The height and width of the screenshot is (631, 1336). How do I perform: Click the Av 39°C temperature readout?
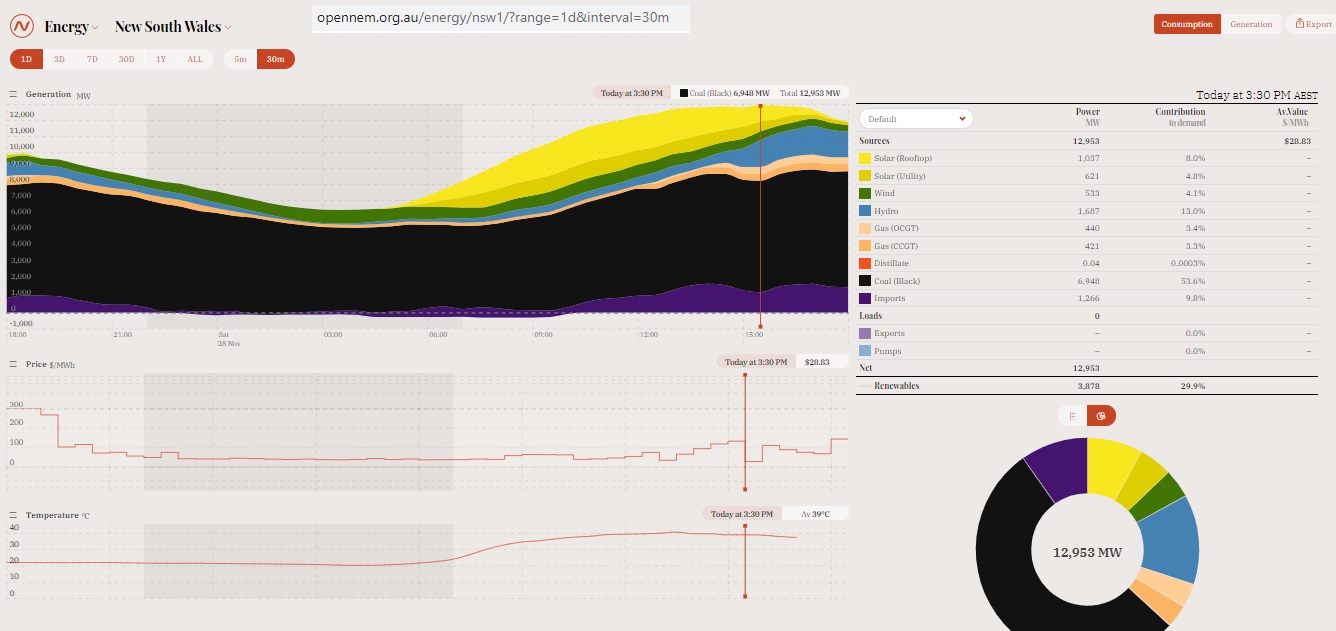[x=816, y=514]
